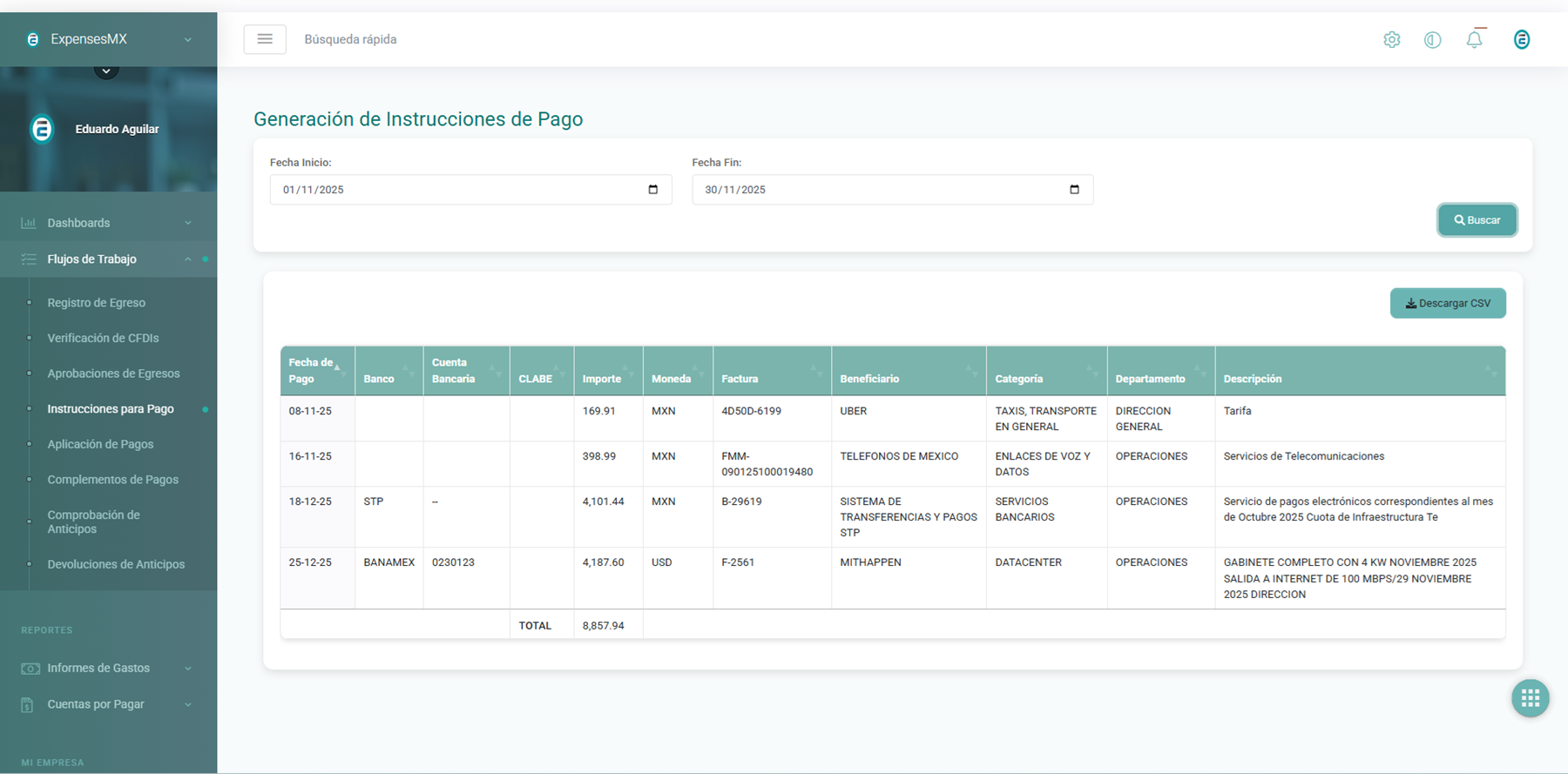Open the floating apps grid button

click(x=1530, y=698)
